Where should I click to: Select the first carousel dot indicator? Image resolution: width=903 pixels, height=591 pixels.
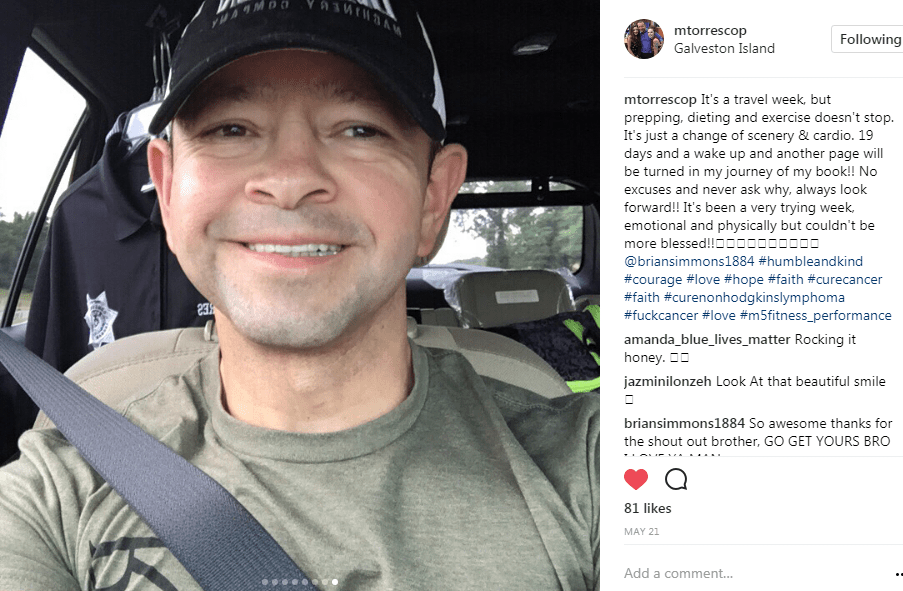pos(265,582)
